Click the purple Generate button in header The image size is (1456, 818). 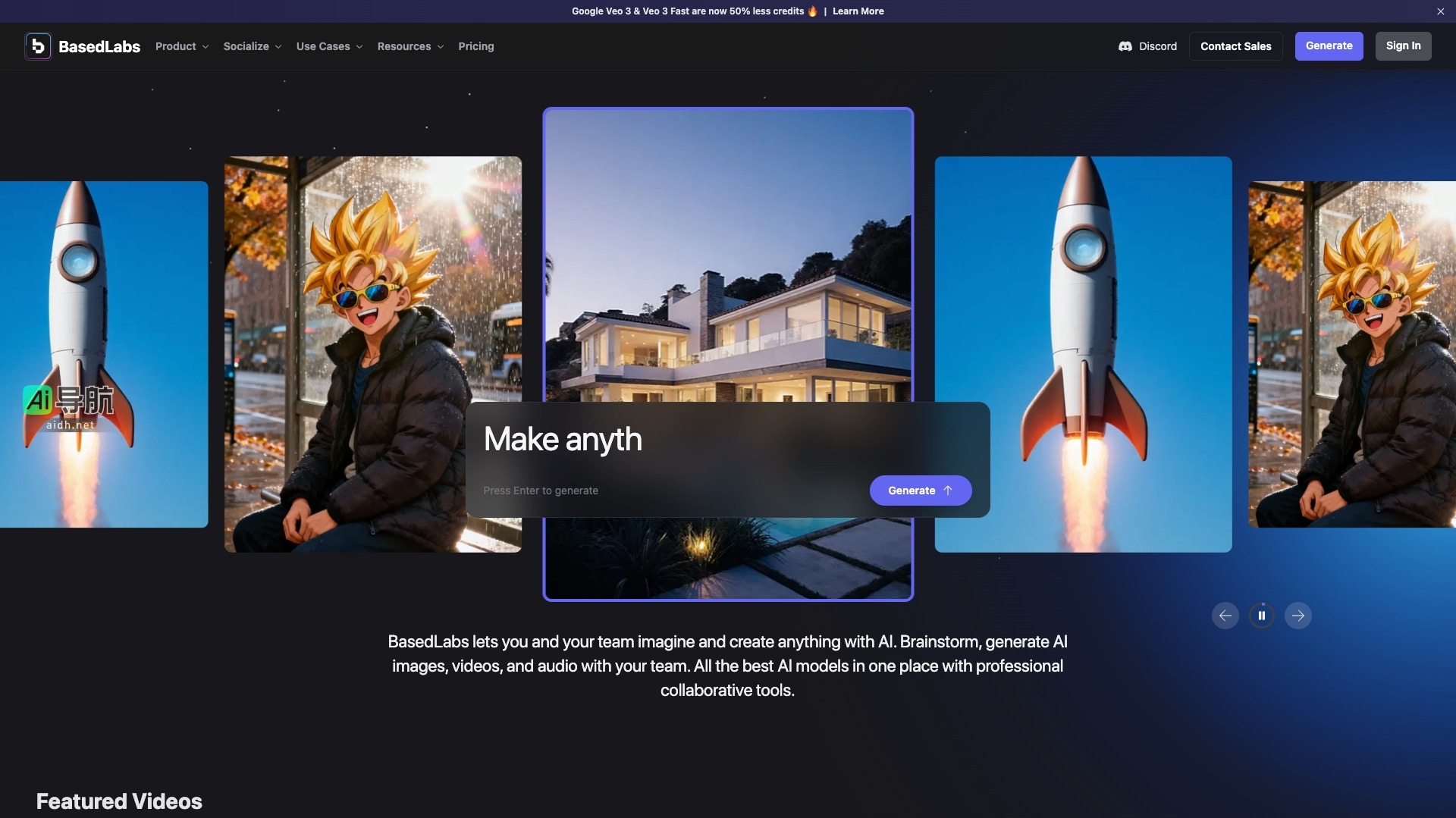pyautogui.click(x=1329, y=46)
